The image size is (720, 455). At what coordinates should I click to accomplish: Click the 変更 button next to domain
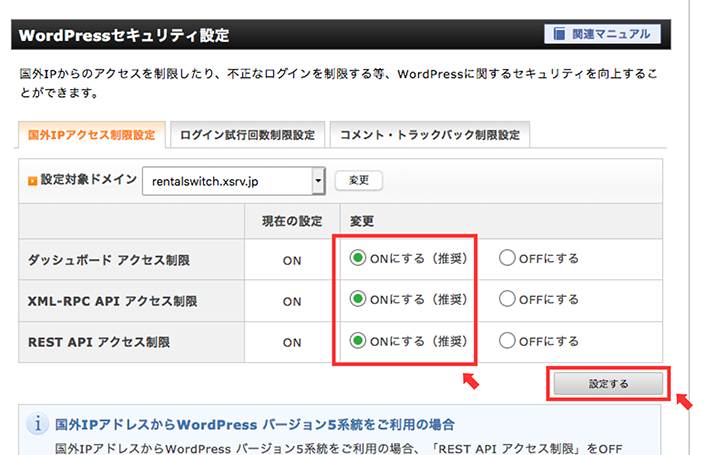point(359,180)
